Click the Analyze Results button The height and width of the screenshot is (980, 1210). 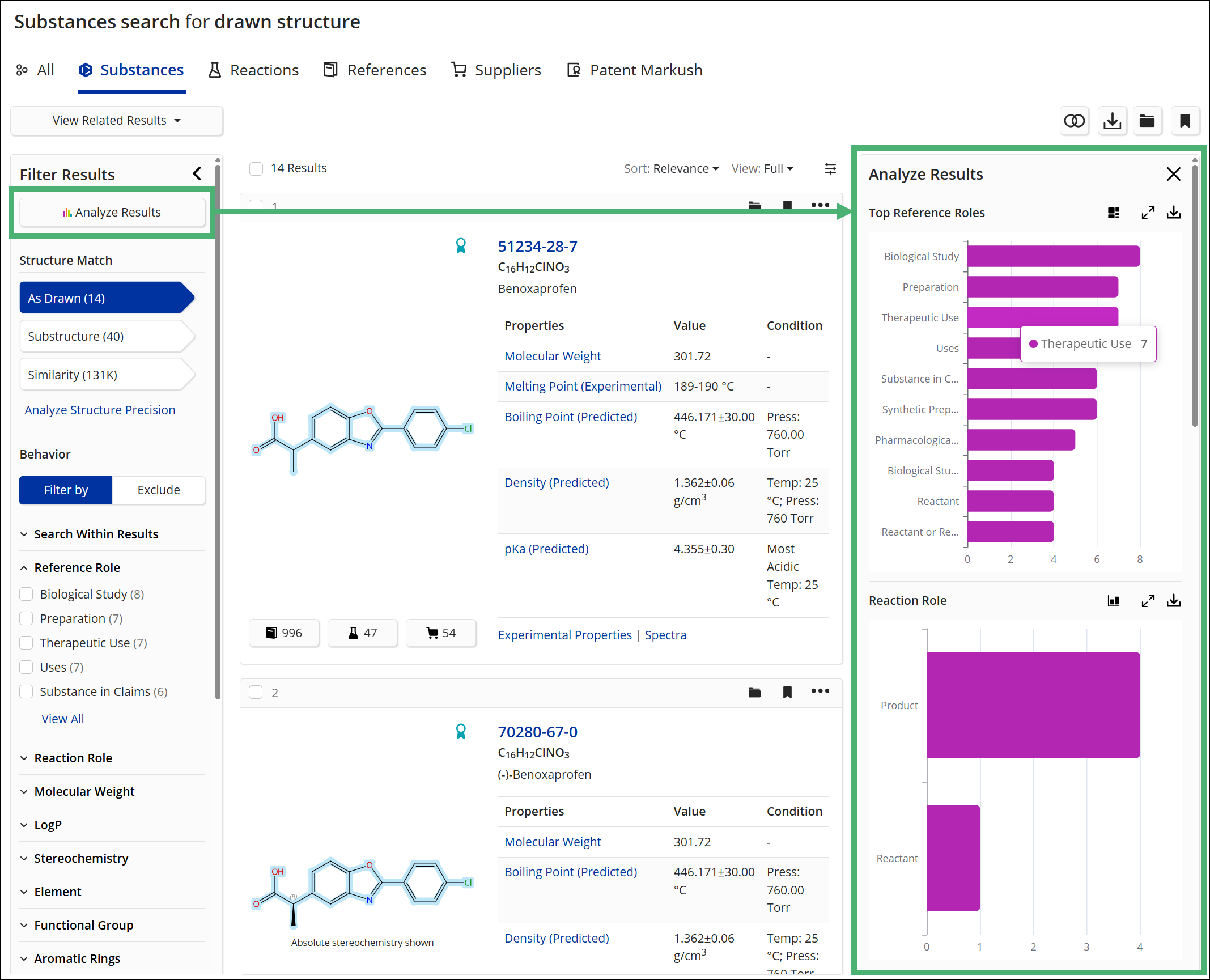112,212
